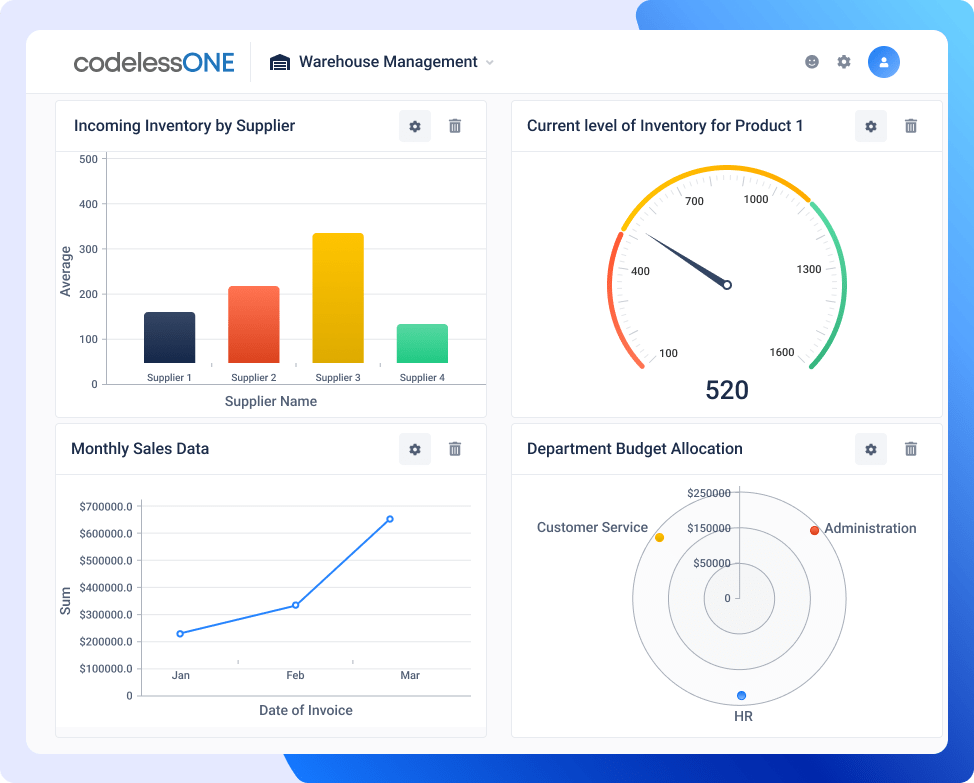
Task: Open settings for Monthly Sales Data chart
Action: click(415, 449)
